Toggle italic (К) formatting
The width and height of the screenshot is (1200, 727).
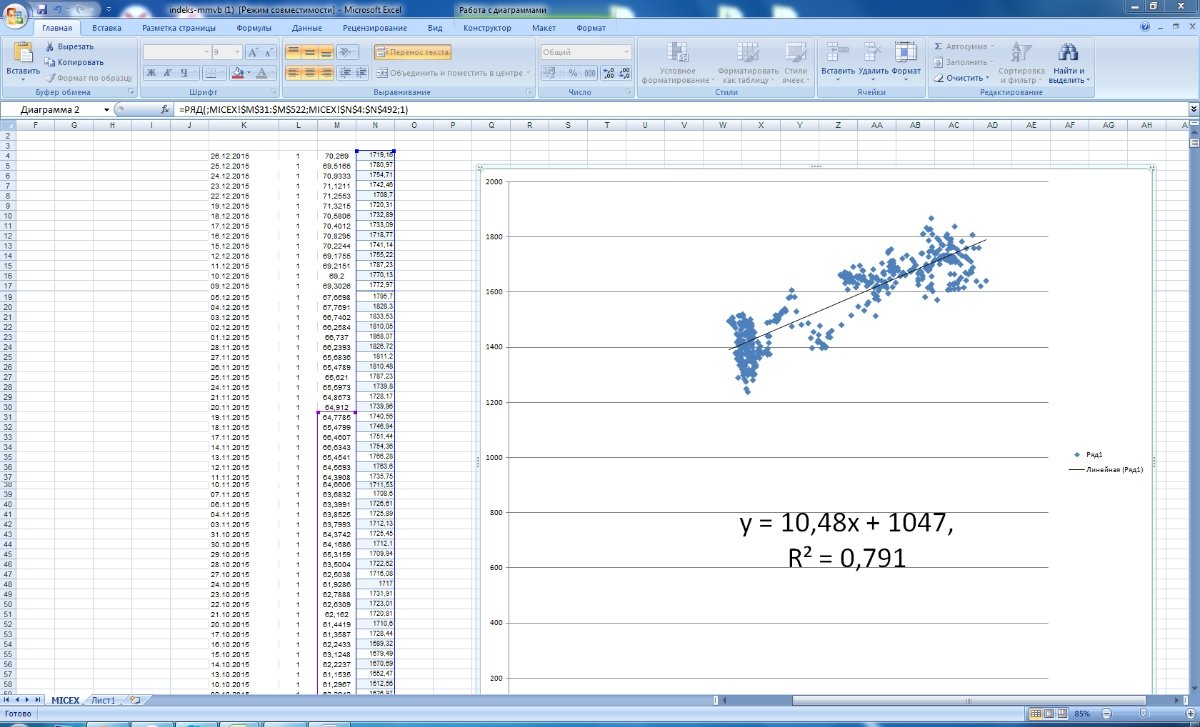pyautogui.click(x=168, y=73)
